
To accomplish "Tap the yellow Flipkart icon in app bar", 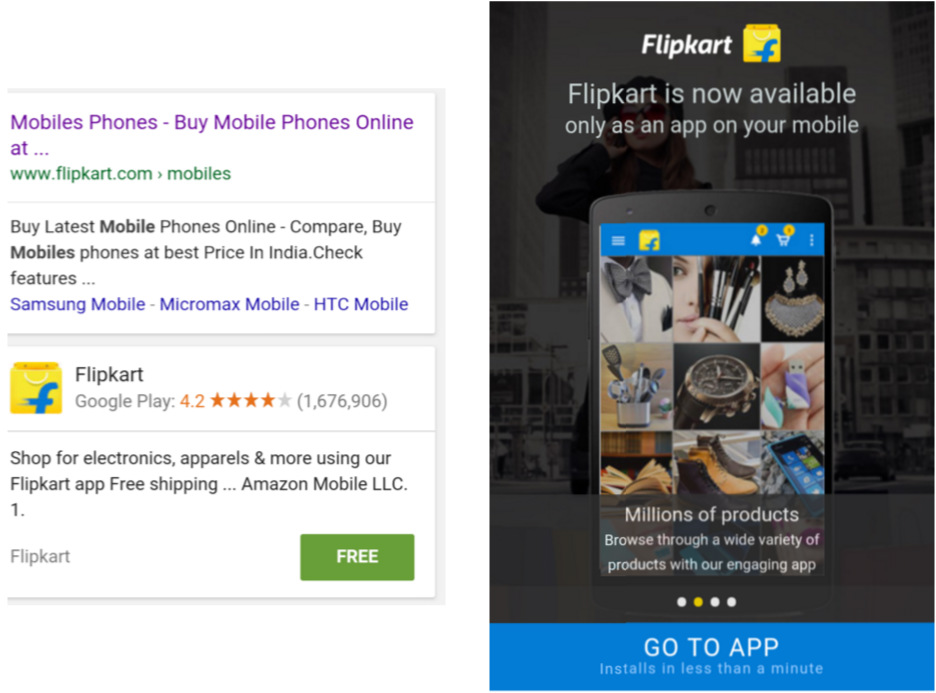I will [649, 241].
